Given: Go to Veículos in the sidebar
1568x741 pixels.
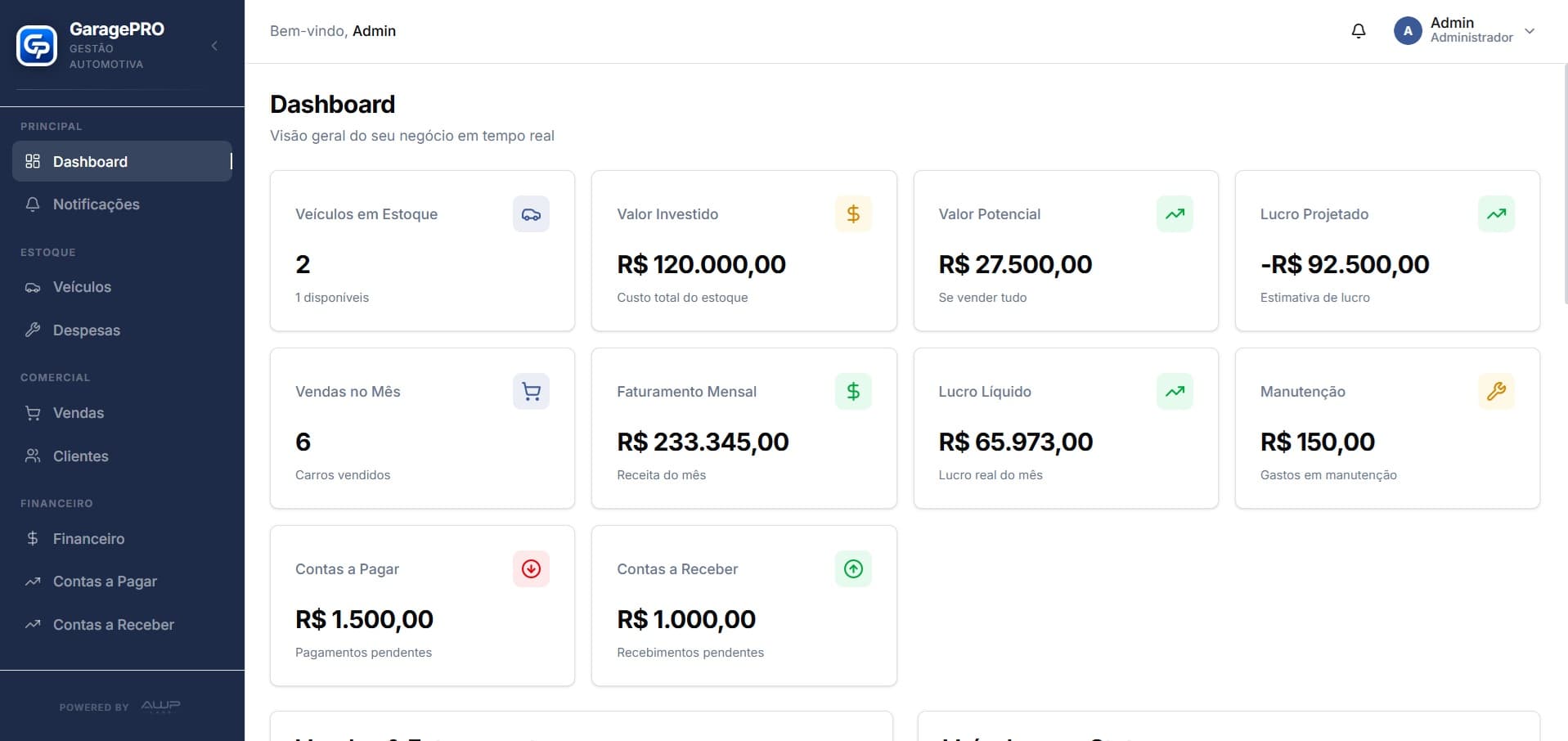Looking at the screenshot, I should tap(122, 287).
